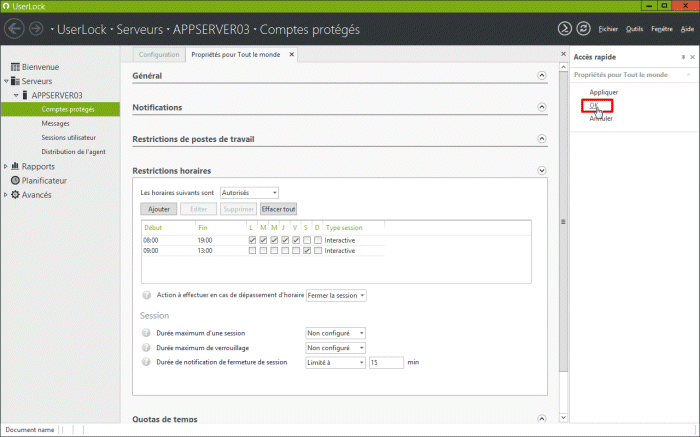The height and width of the screenshot is (437, 700).
Task: Close the document area with top-right X
Action: coord(563,54)
